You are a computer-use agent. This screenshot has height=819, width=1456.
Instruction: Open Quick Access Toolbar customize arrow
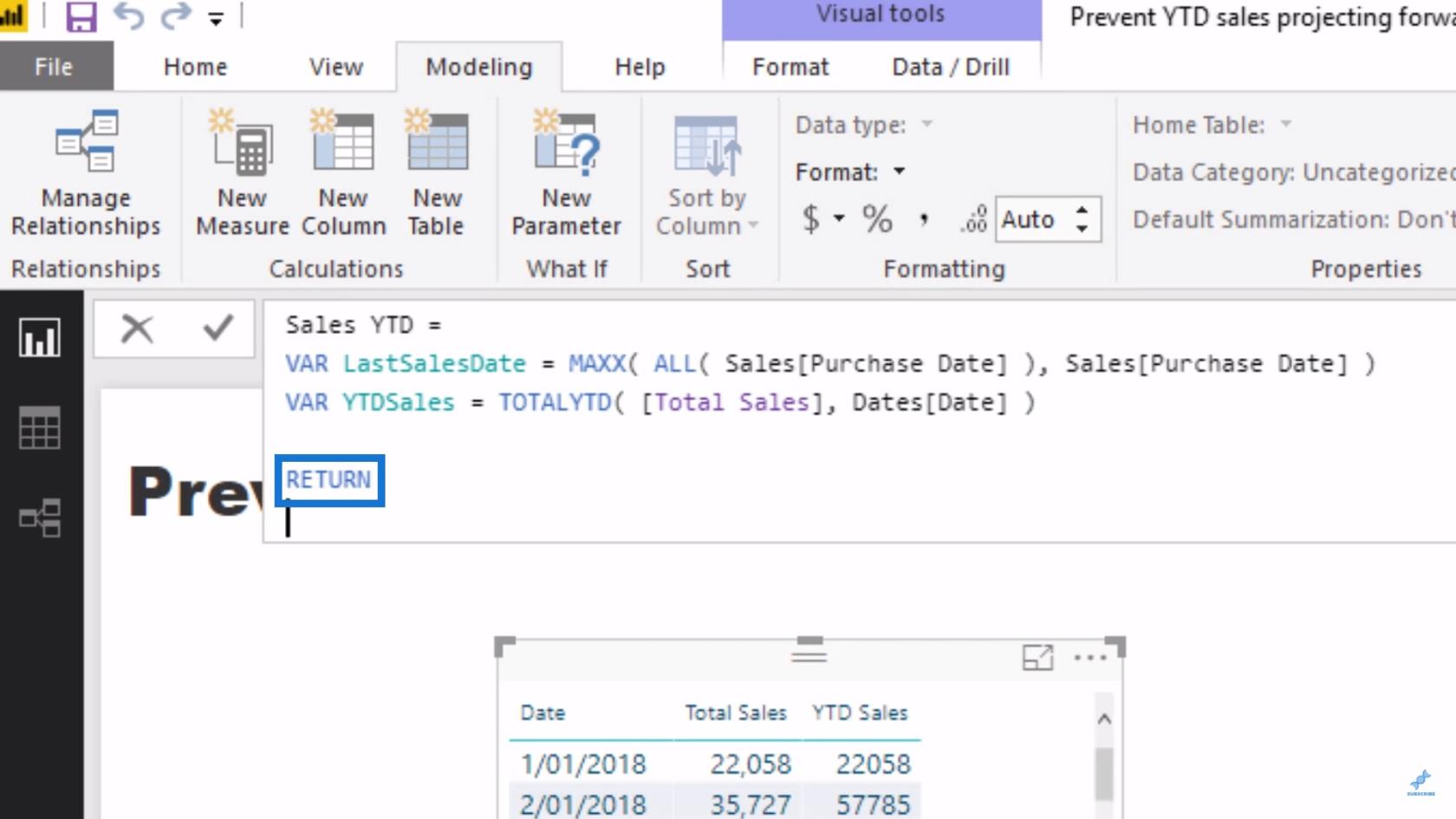point(216,18)
